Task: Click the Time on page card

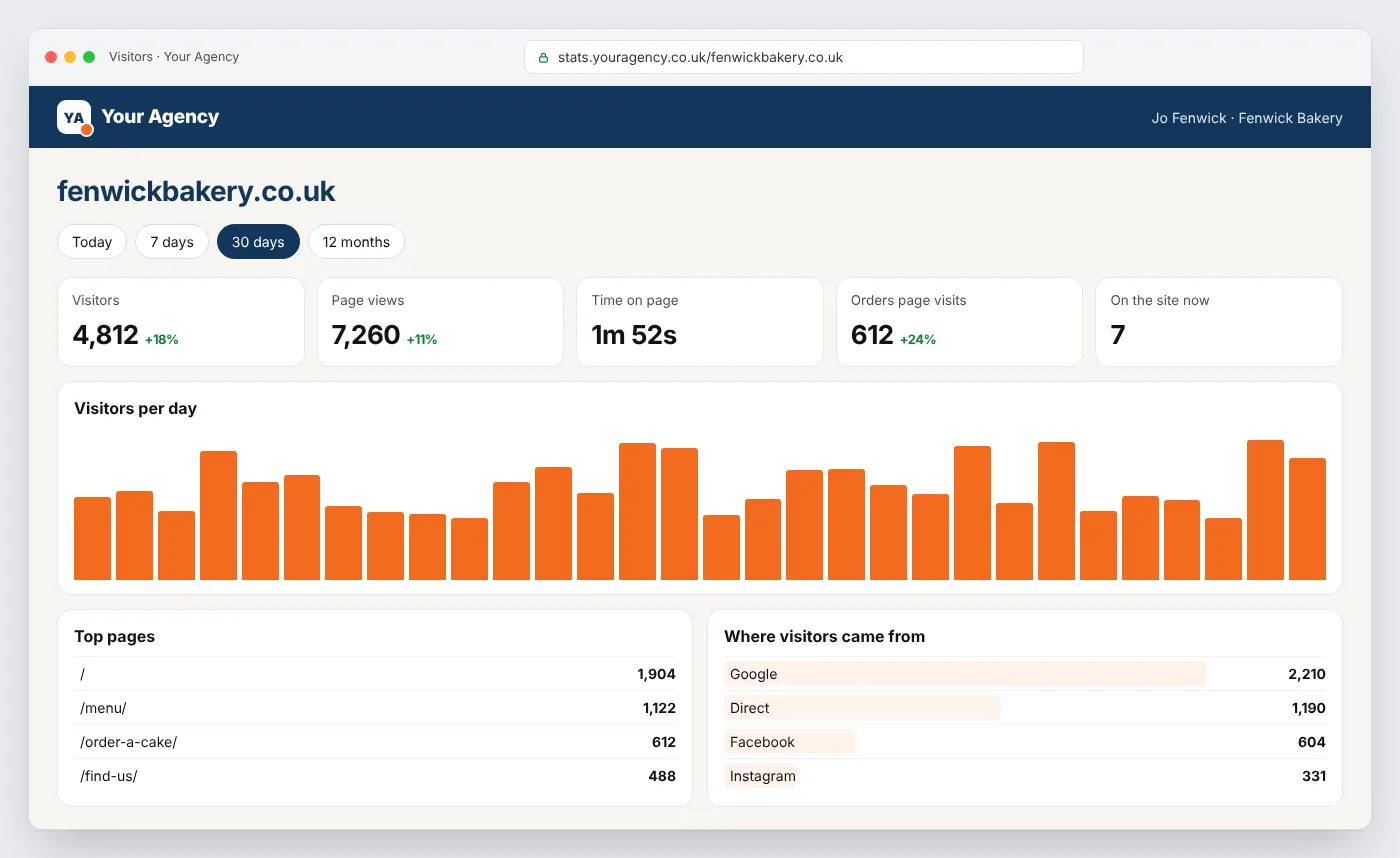Action: pos(700,322)
